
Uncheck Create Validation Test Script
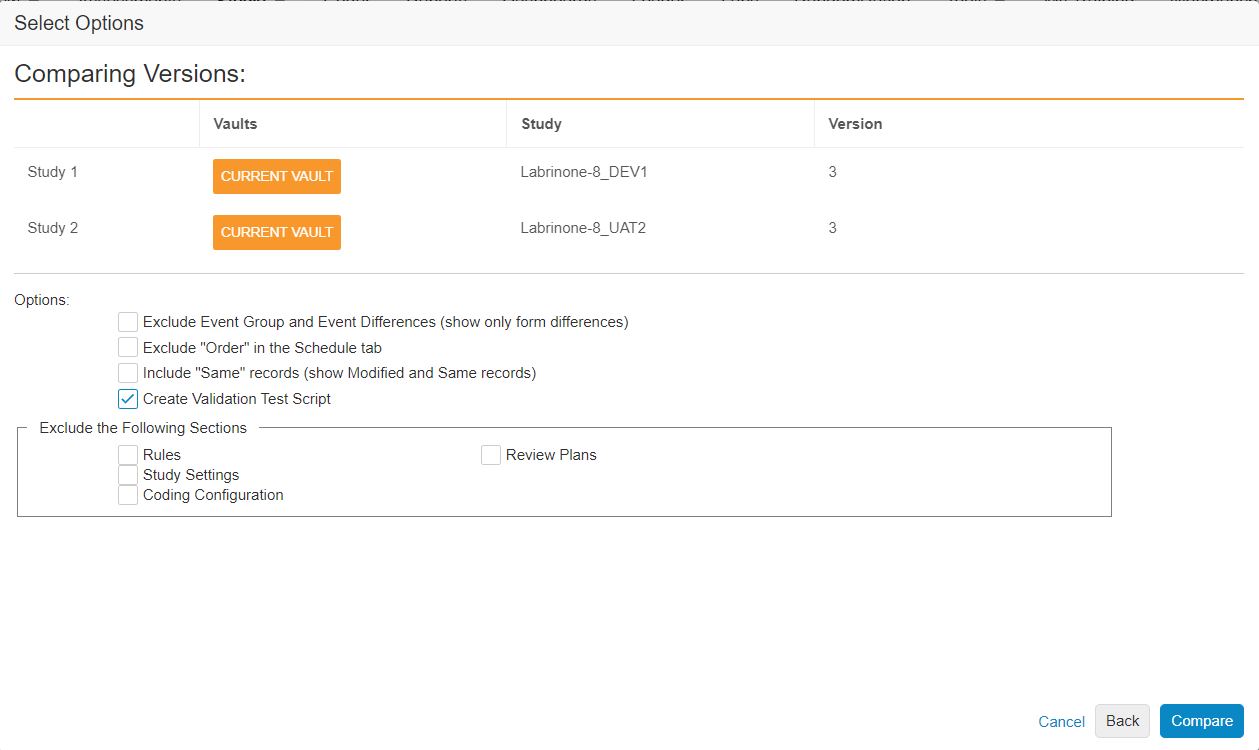[x=128, y=399]
